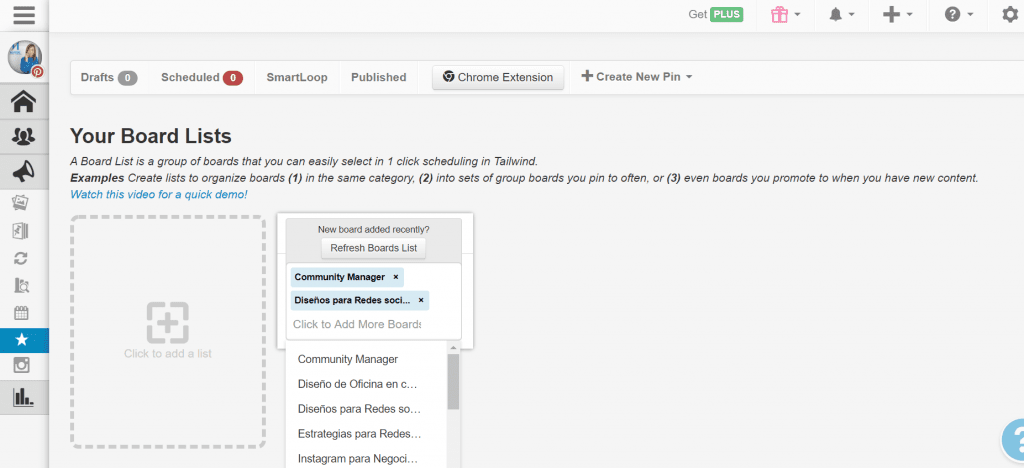Click the dashed box to add a list

(168, 332)
